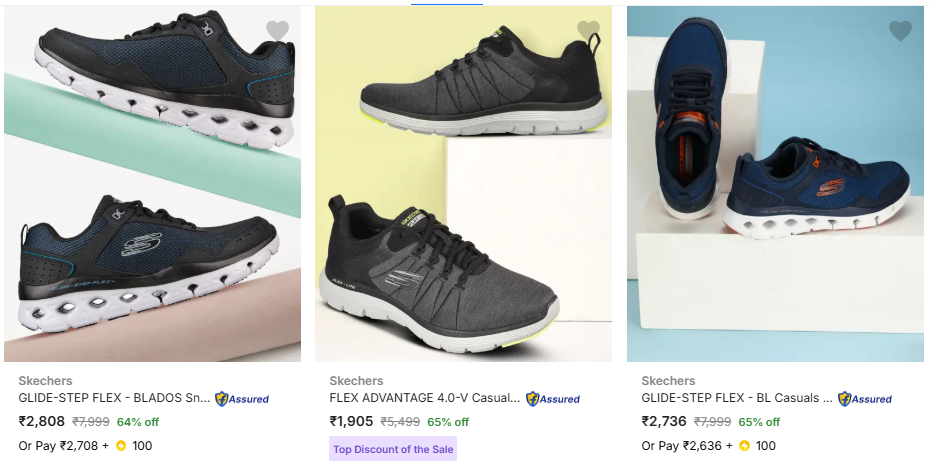Screen dimensions: 929x462
Task: Open black and blue Glide-Step shoe image
Action: pyautogui.click(x=153, y=185)
